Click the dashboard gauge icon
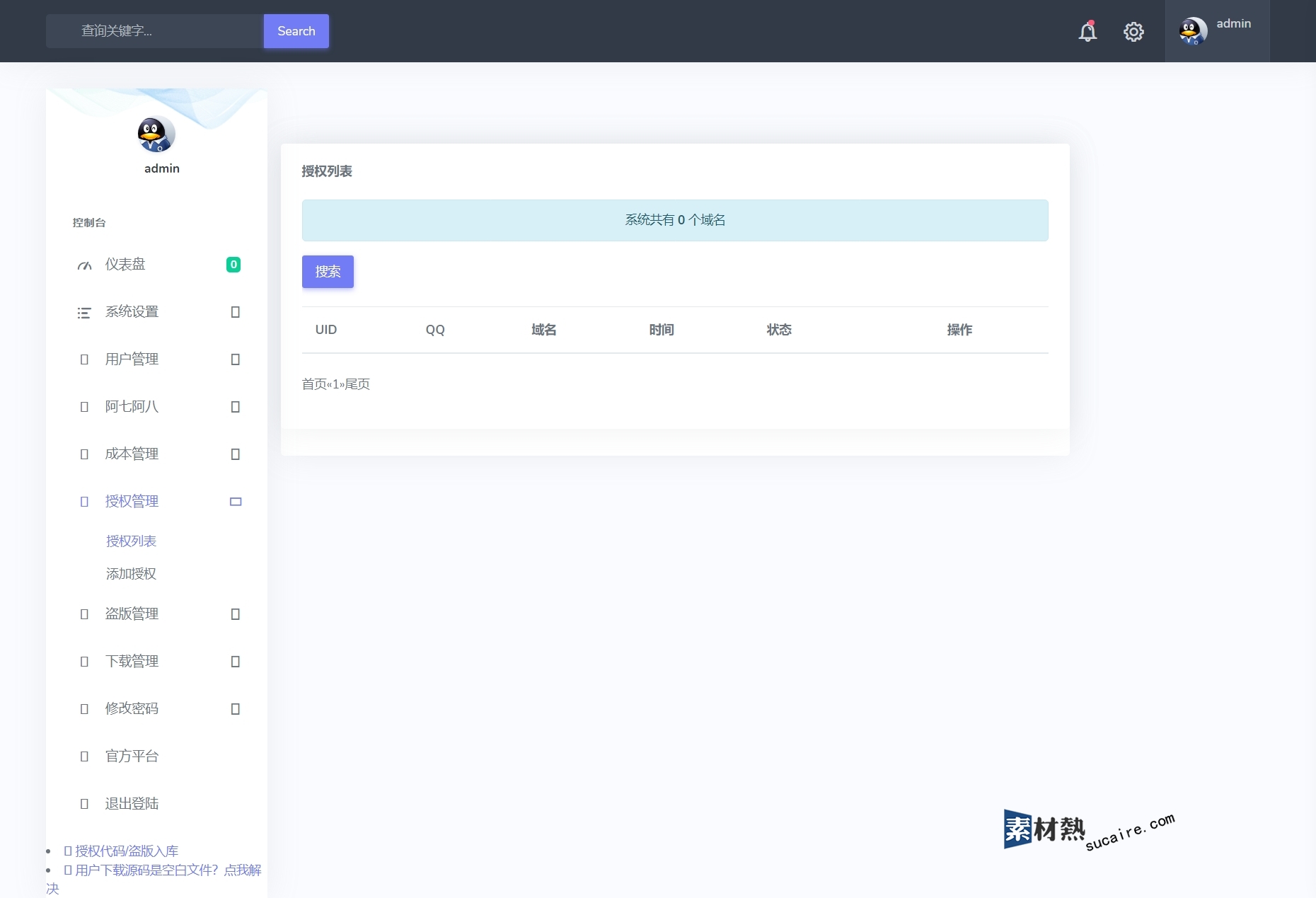 (x=84, y=265)
